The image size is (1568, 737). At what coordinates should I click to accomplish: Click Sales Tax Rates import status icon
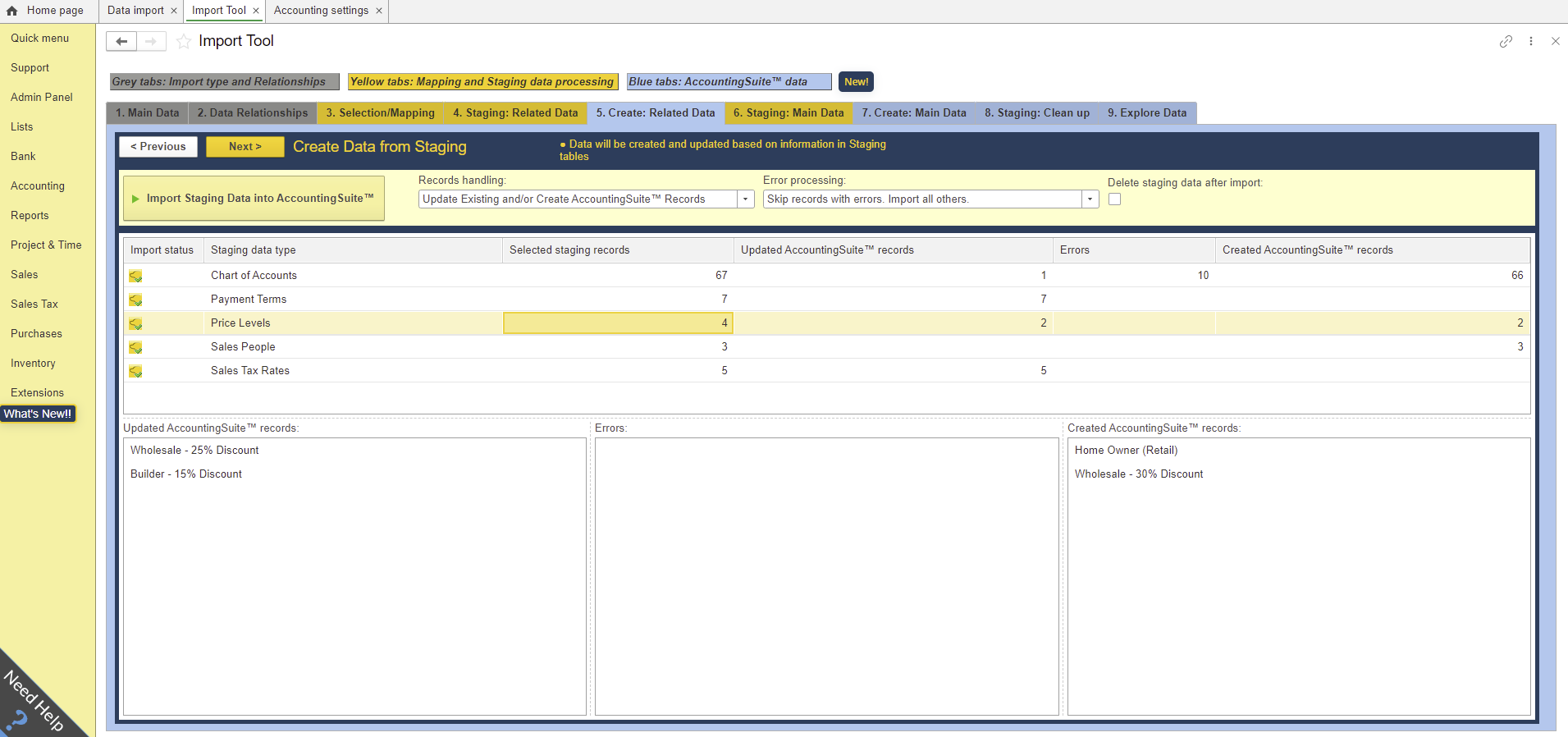pos(135,371)
